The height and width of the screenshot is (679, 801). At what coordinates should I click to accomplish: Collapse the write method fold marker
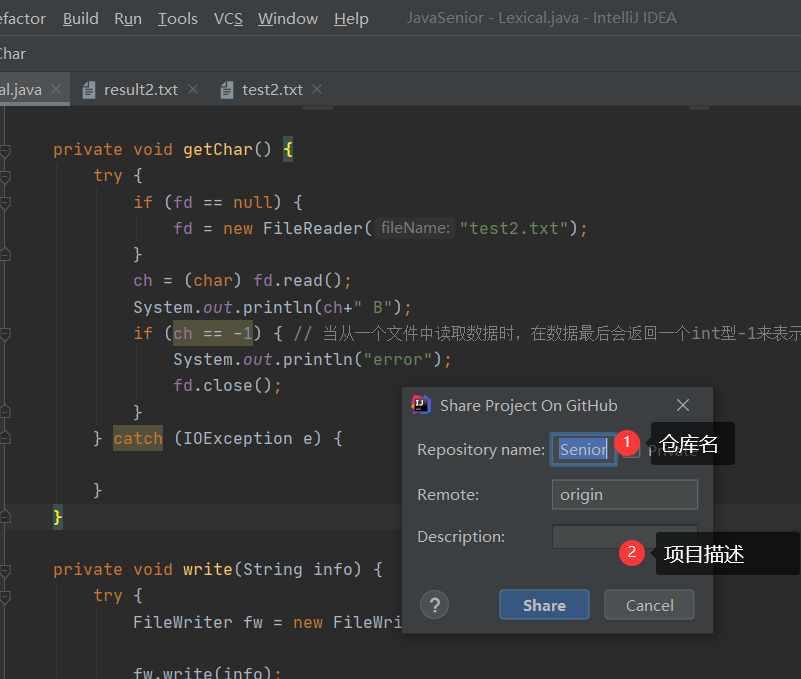click(x=5, y=570)
